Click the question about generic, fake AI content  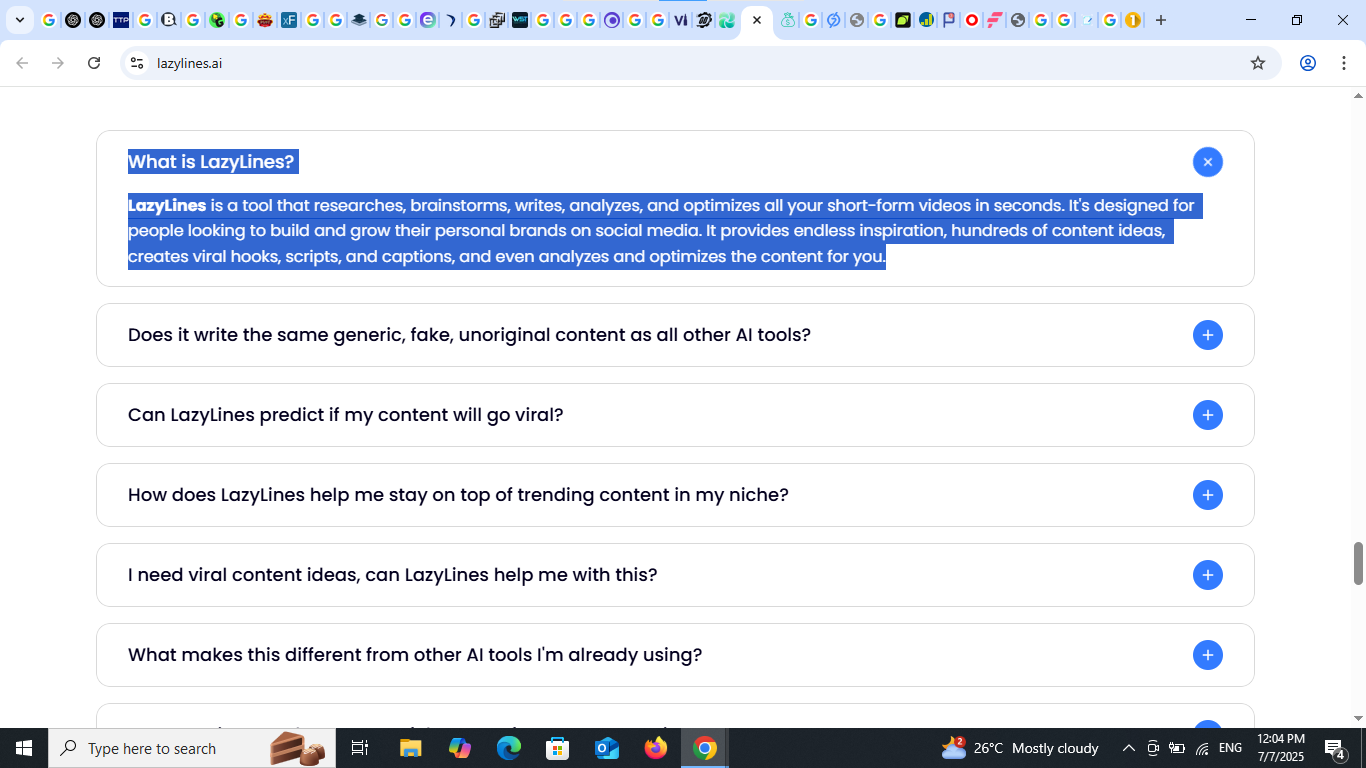point(469,335)
